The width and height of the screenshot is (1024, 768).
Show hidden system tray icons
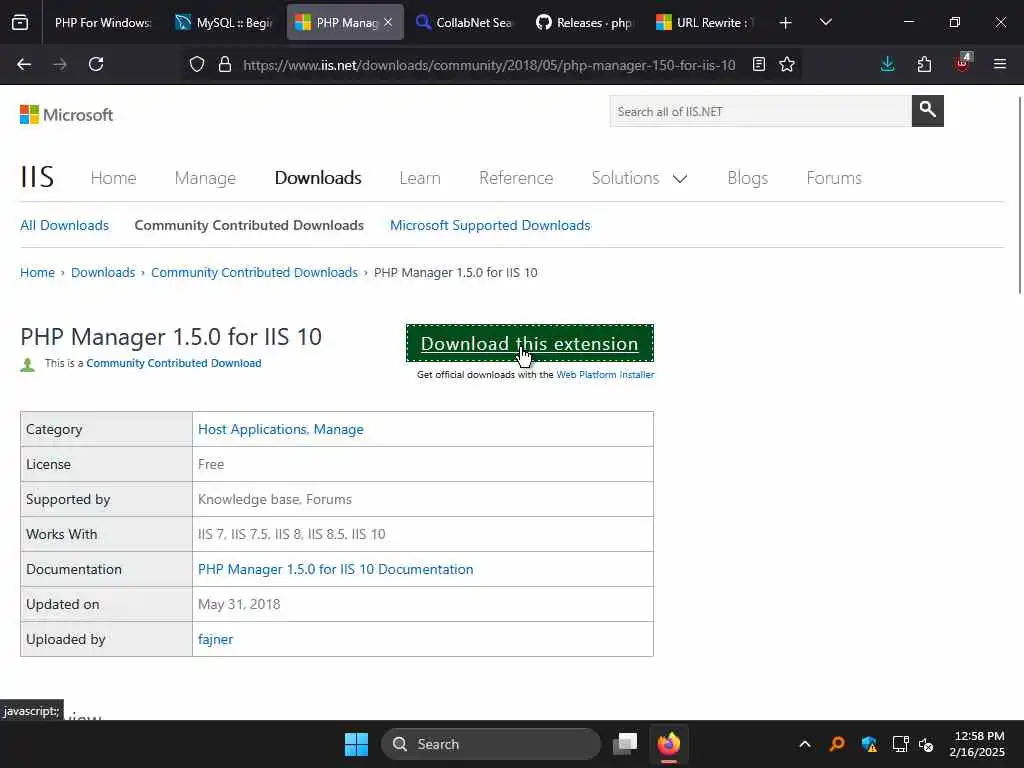pos(805,744)
